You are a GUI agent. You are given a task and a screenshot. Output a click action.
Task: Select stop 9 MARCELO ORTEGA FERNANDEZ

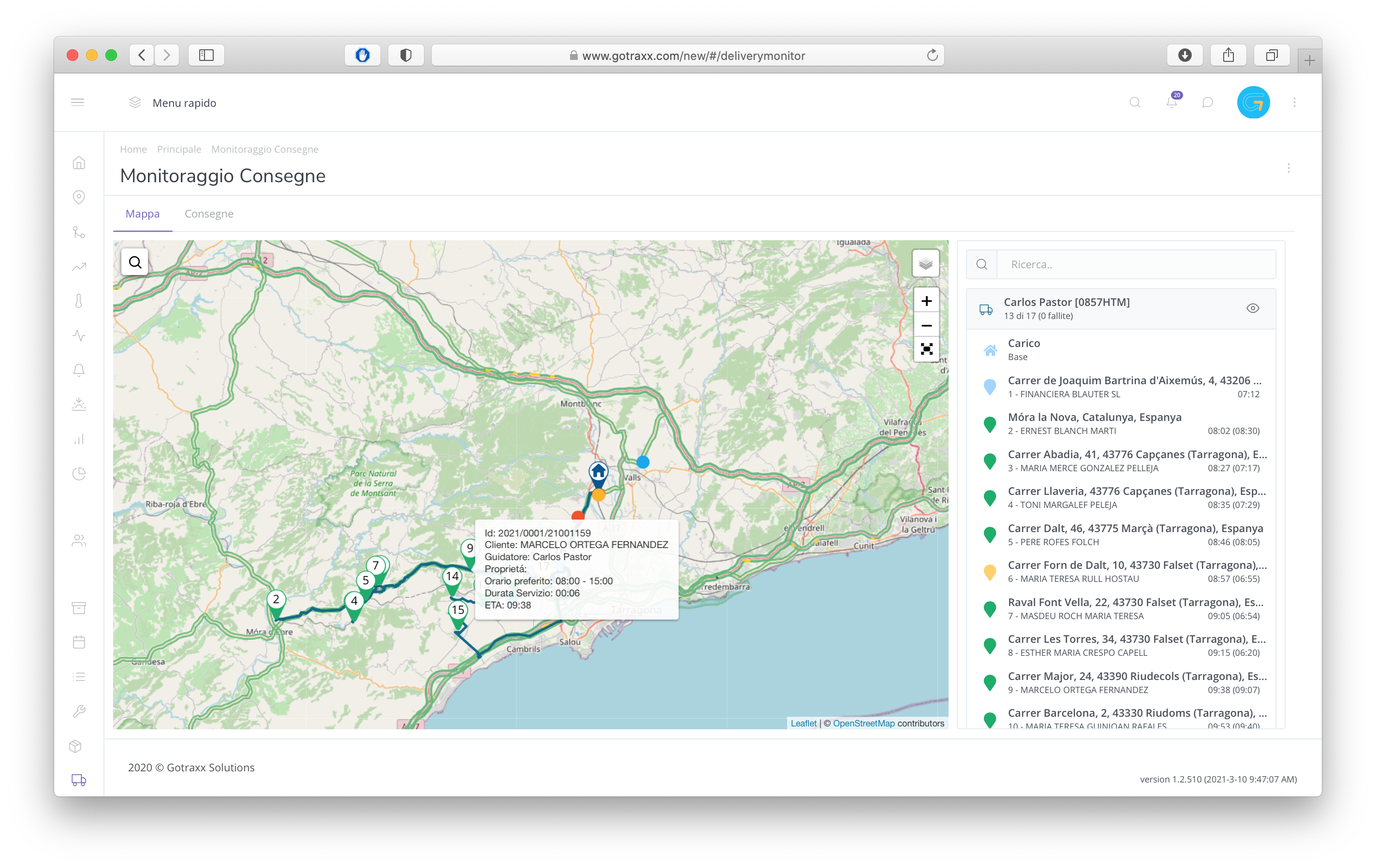1120,682
